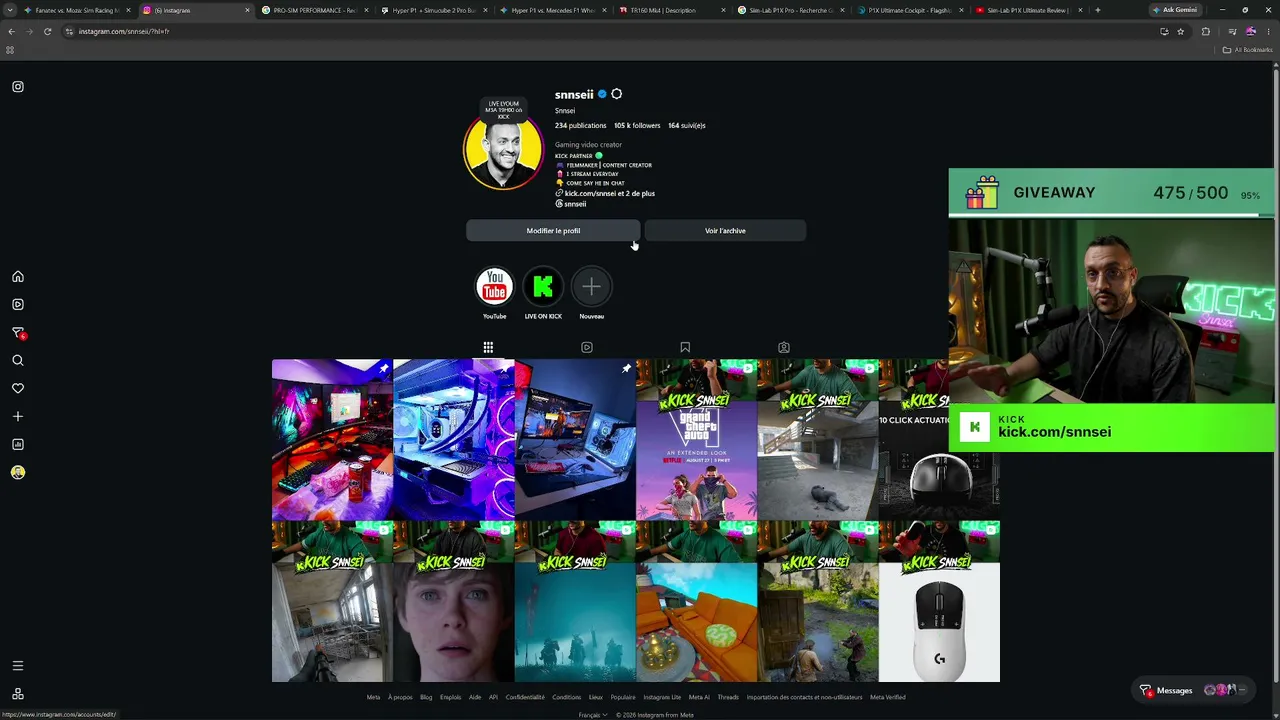The height and width of the screenshot is (720, 1280).
Task: Open the tab search dropdown arrow
Action: click(x=10, y=10)
